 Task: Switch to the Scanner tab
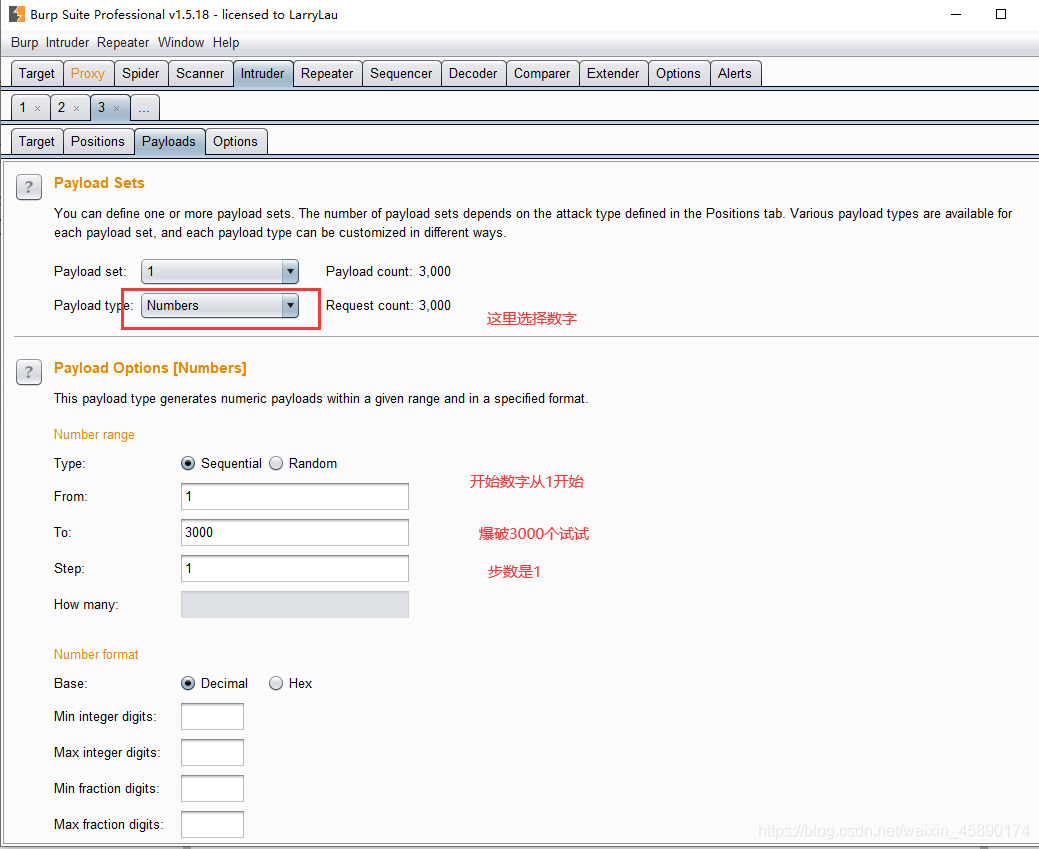200,74
